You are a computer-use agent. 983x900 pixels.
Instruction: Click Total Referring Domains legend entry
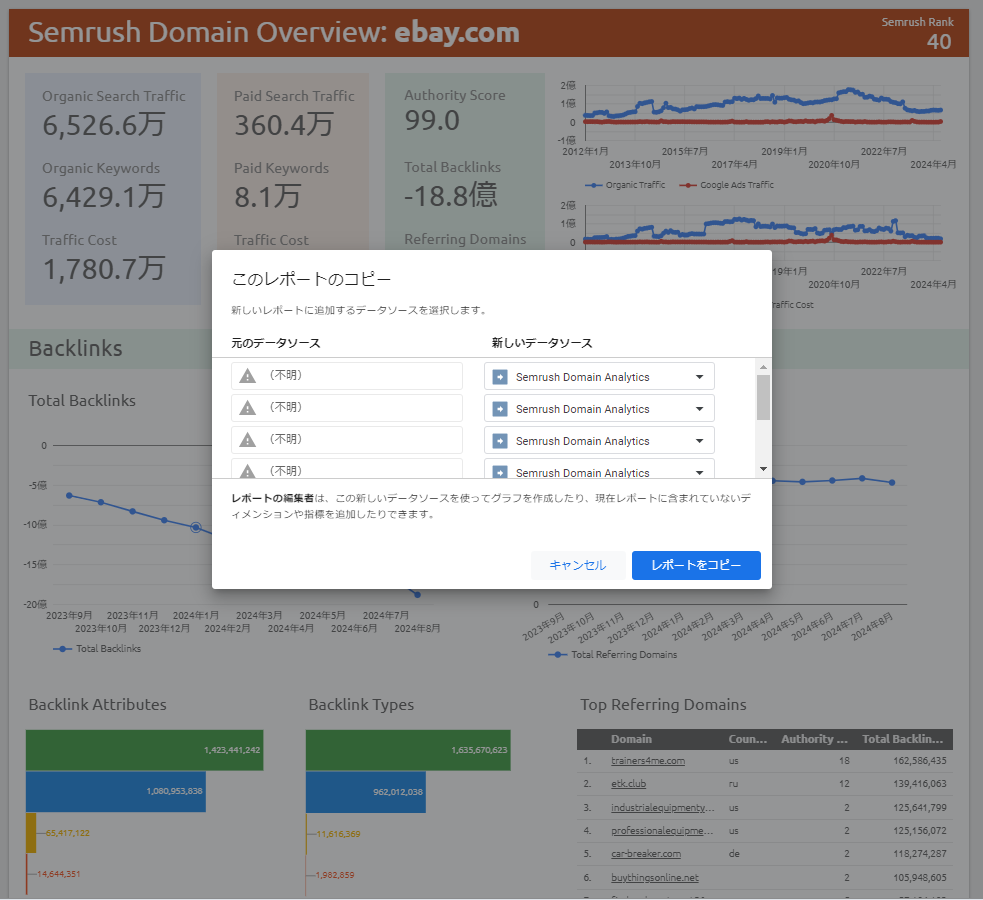coord(613,654)
